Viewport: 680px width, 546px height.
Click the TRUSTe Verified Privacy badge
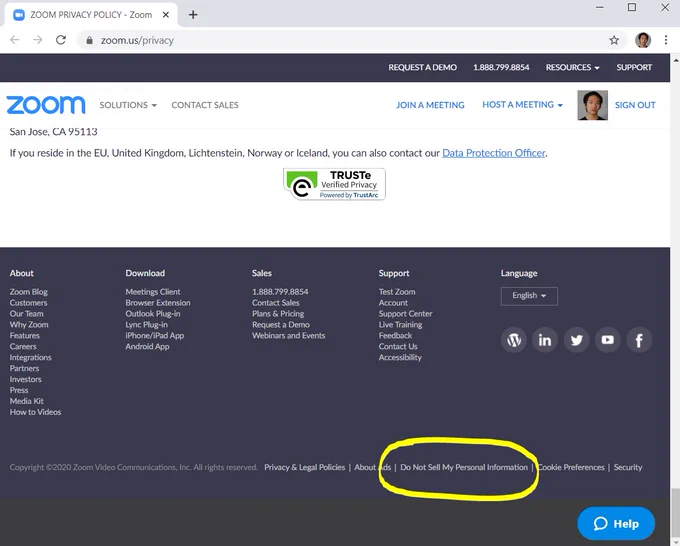334,184
